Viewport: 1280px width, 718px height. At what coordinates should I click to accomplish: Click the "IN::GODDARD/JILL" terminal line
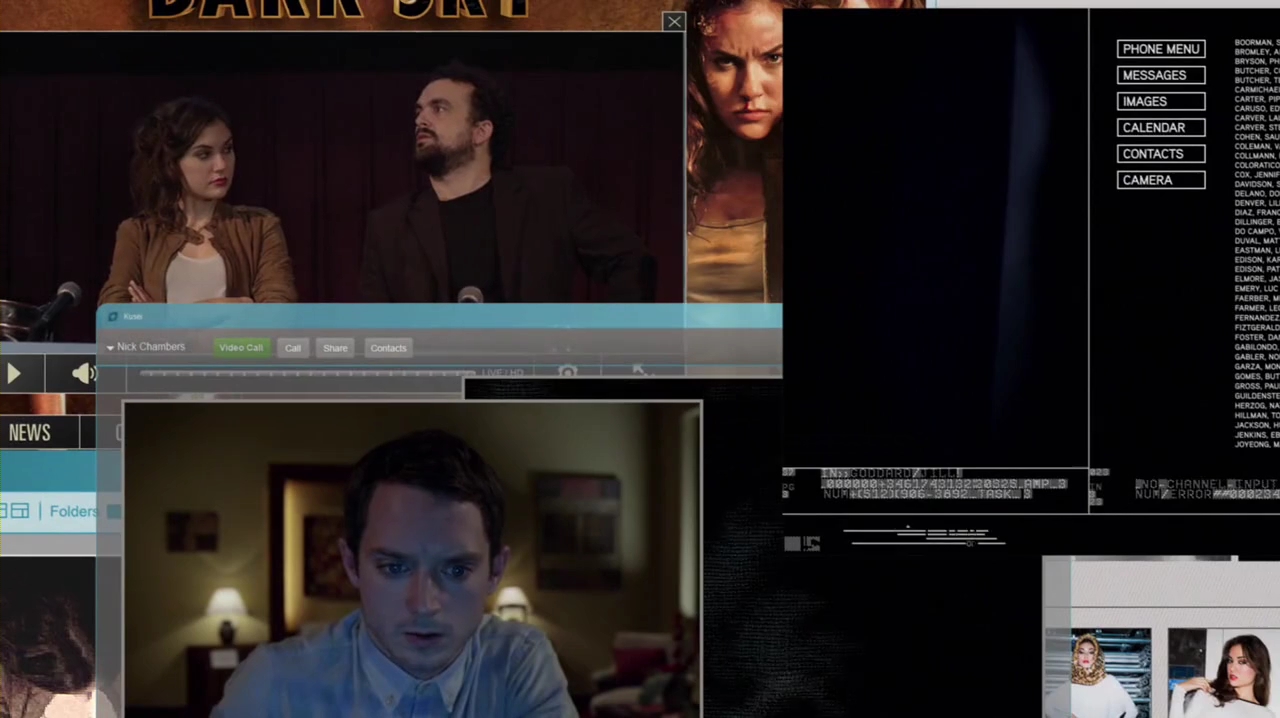892,473
